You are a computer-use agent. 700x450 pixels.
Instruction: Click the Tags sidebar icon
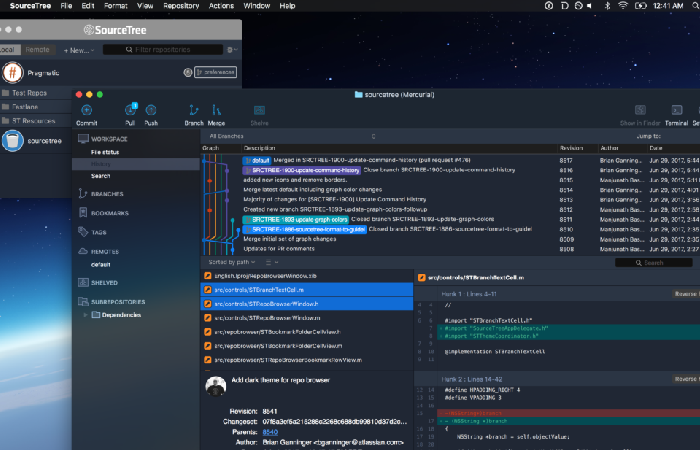[x=83, y=232]
